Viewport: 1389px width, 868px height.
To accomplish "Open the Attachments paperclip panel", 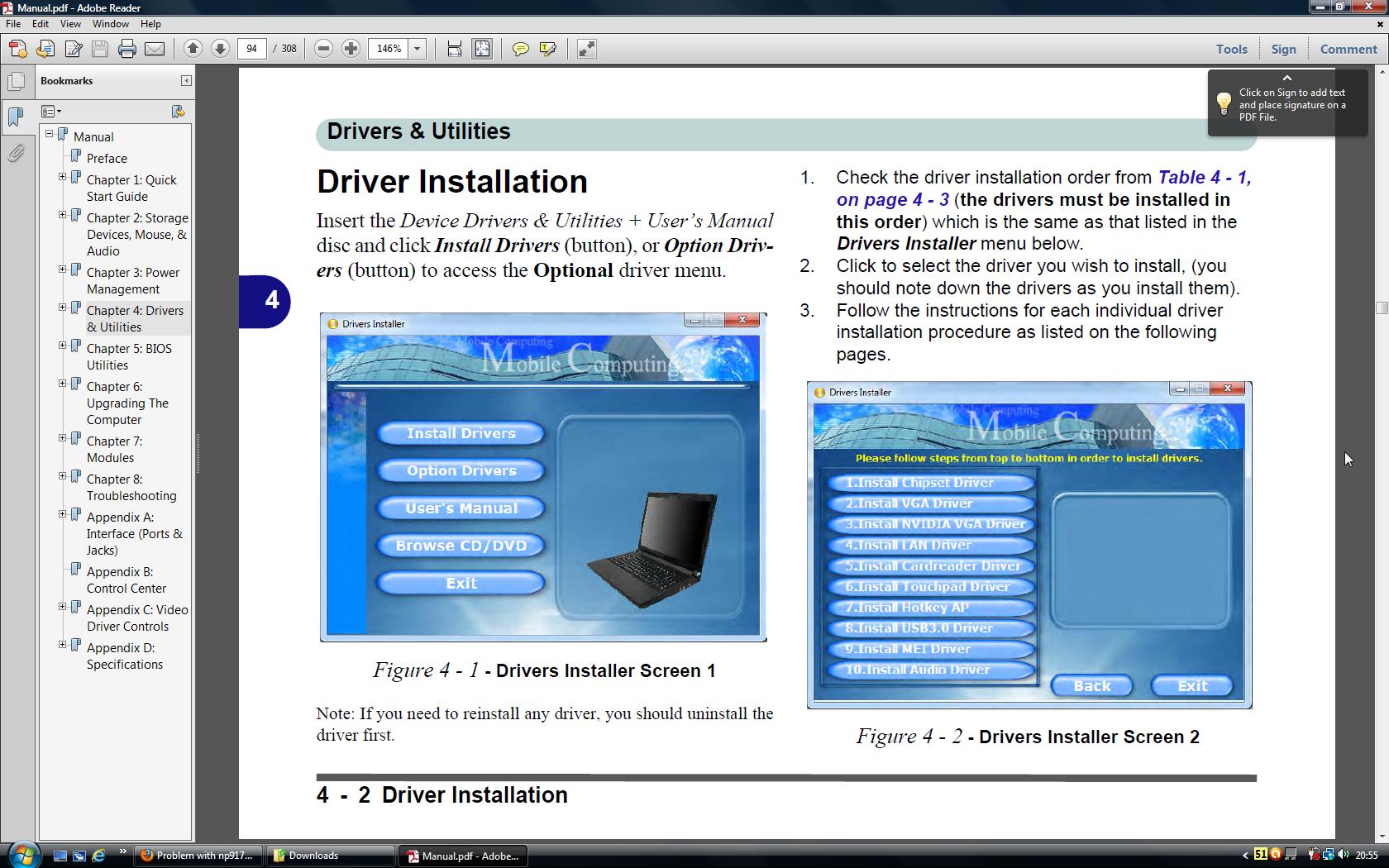I will tap(16, 154).
